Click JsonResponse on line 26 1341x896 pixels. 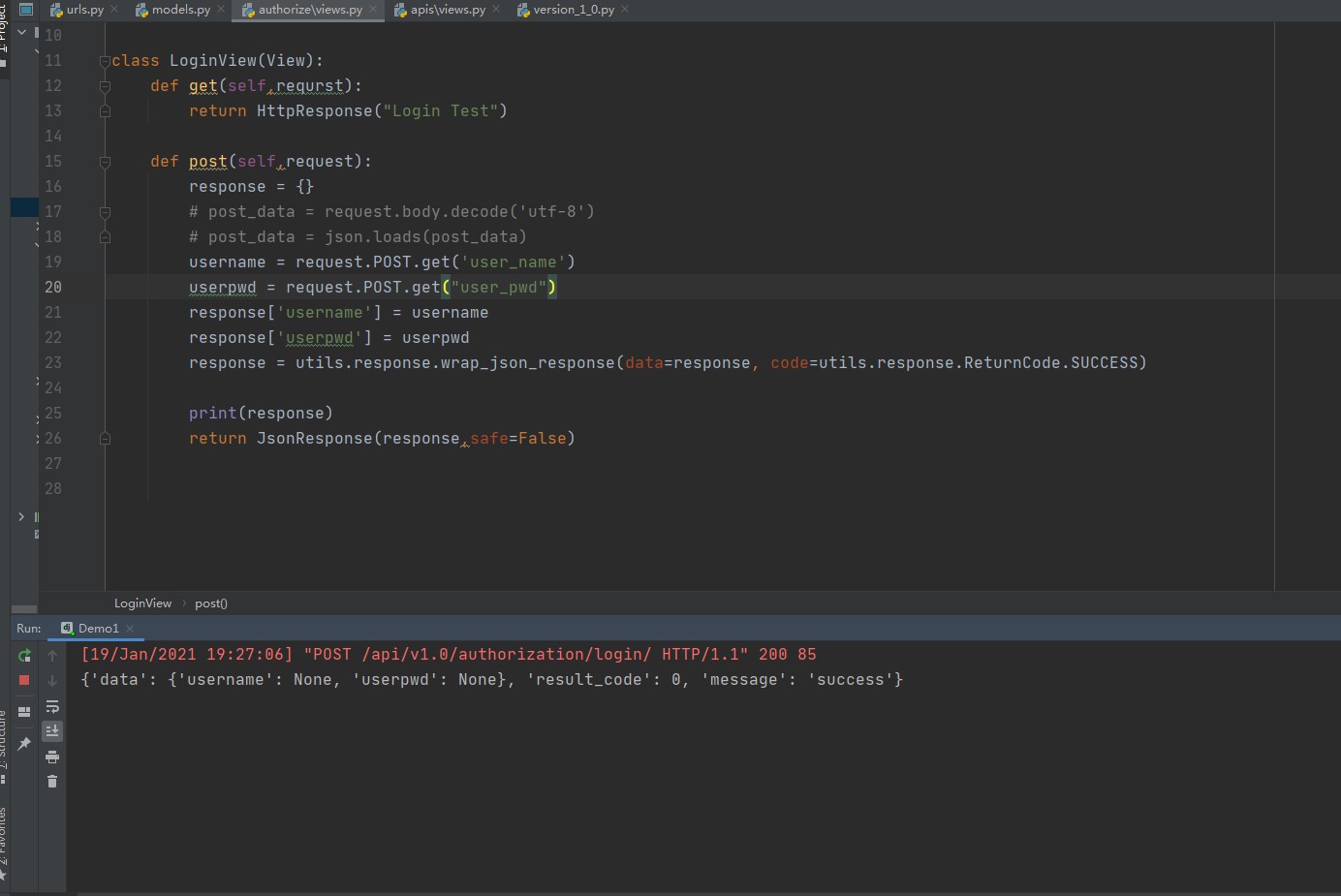pyautogui.click(x=315, y=439)
